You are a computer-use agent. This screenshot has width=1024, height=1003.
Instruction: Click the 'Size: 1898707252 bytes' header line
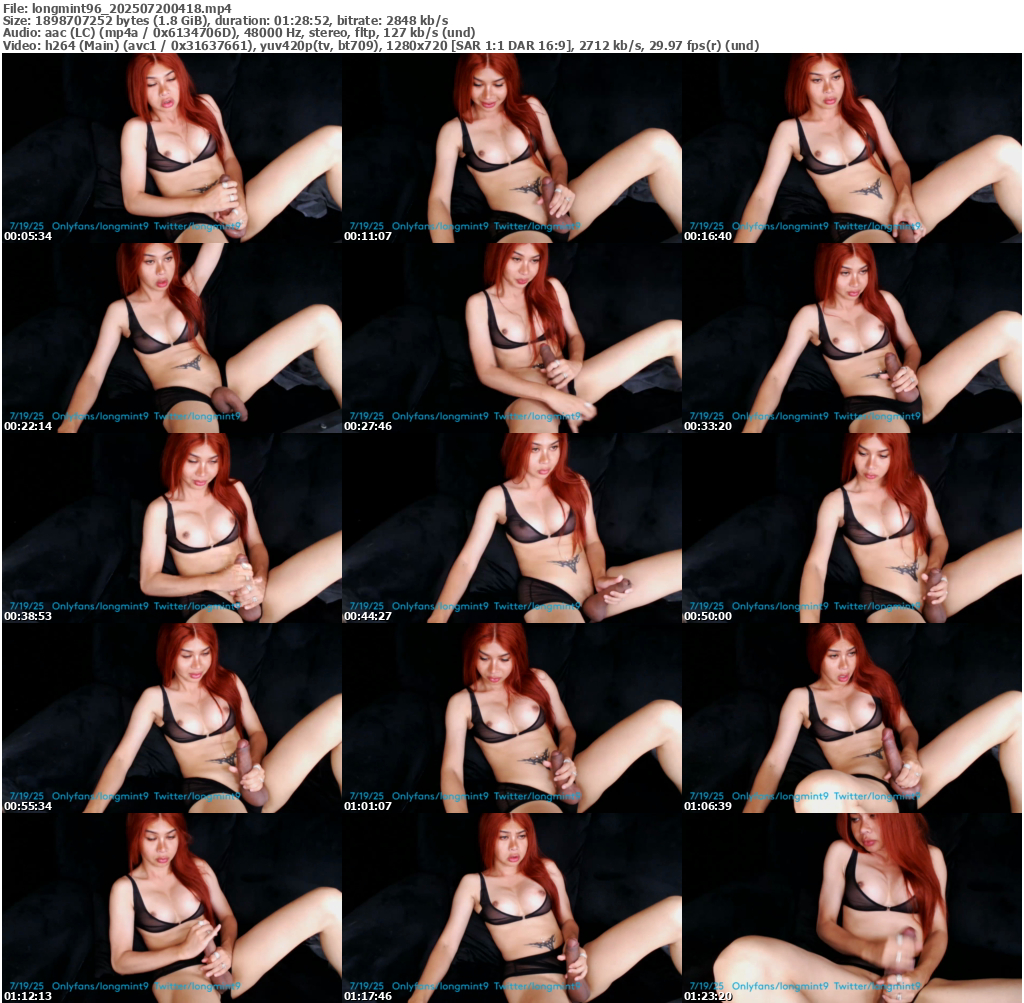pos(225,20)
